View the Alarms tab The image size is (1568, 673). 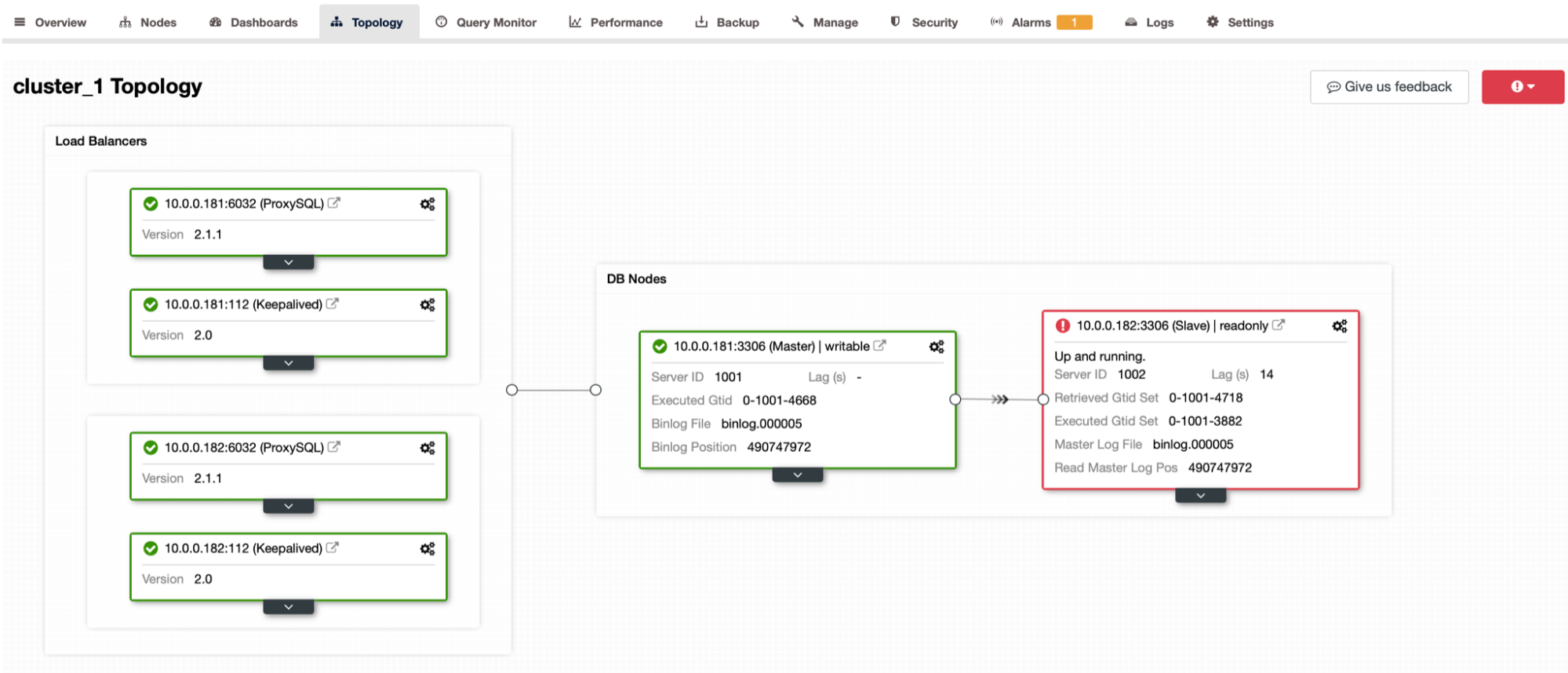click(1041, 23)
